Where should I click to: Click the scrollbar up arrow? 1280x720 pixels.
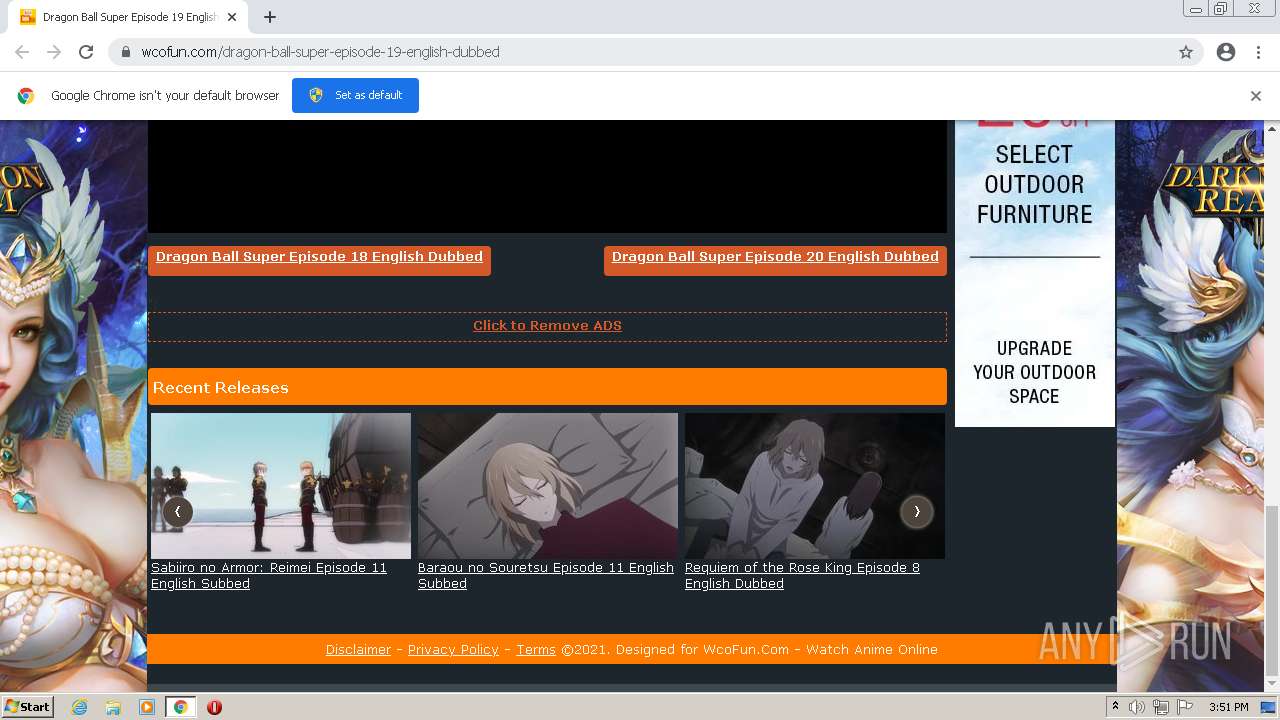[x=1272, y=128]
